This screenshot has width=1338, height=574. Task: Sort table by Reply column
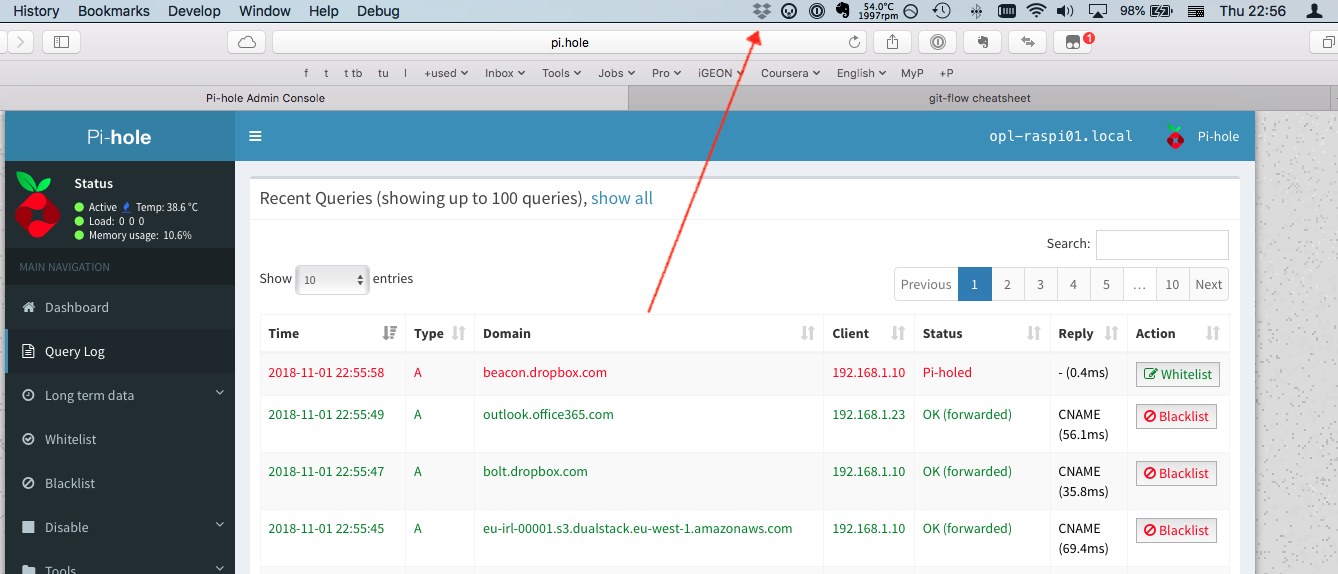coord(1089,333)
